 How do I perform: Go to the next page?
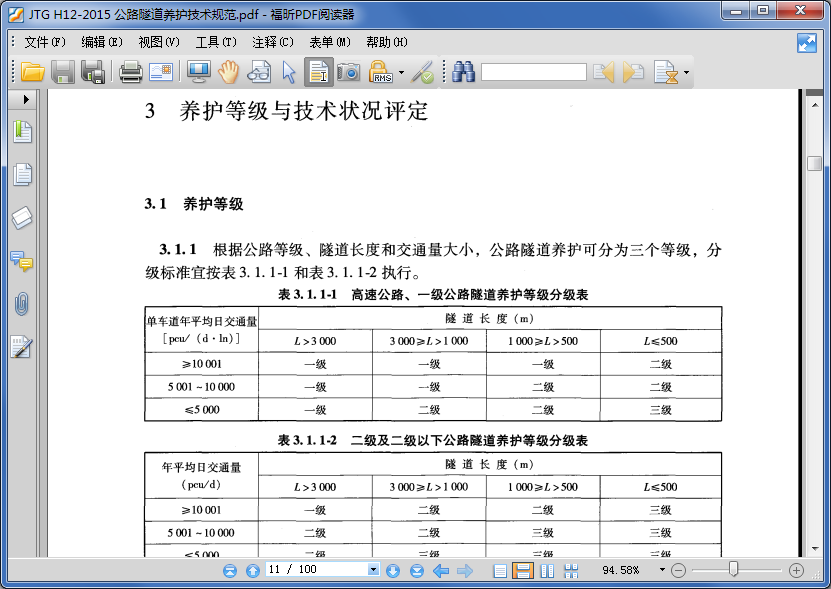(x=394, y=571)
